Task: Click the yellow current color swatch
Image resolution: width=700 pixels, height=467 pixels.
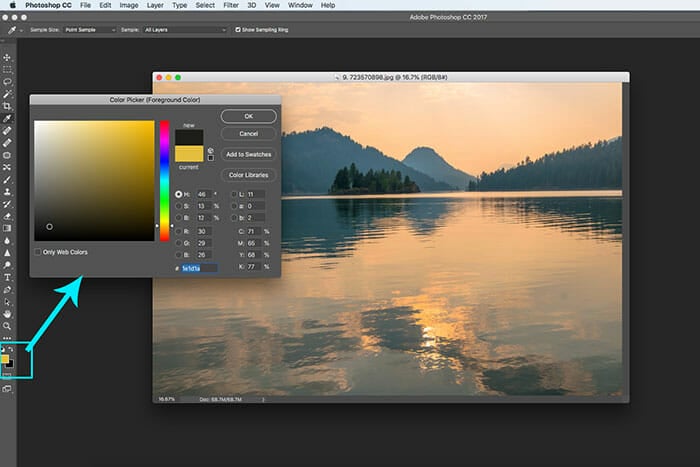Action: click(189, 154)
